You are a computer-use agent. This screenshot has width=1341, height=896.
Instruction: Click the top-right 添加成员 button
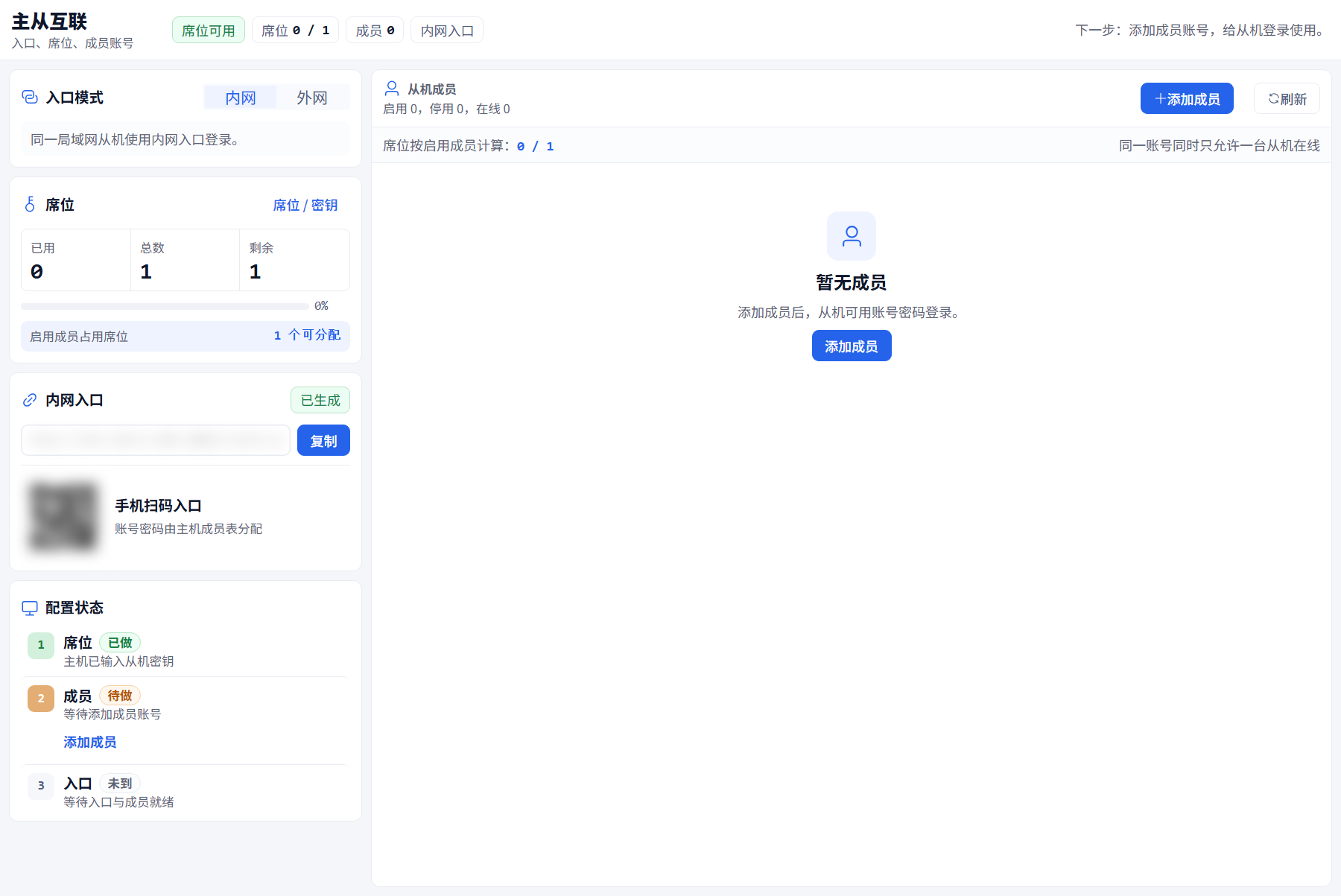pyautogui.click(x=1187, y=98)
